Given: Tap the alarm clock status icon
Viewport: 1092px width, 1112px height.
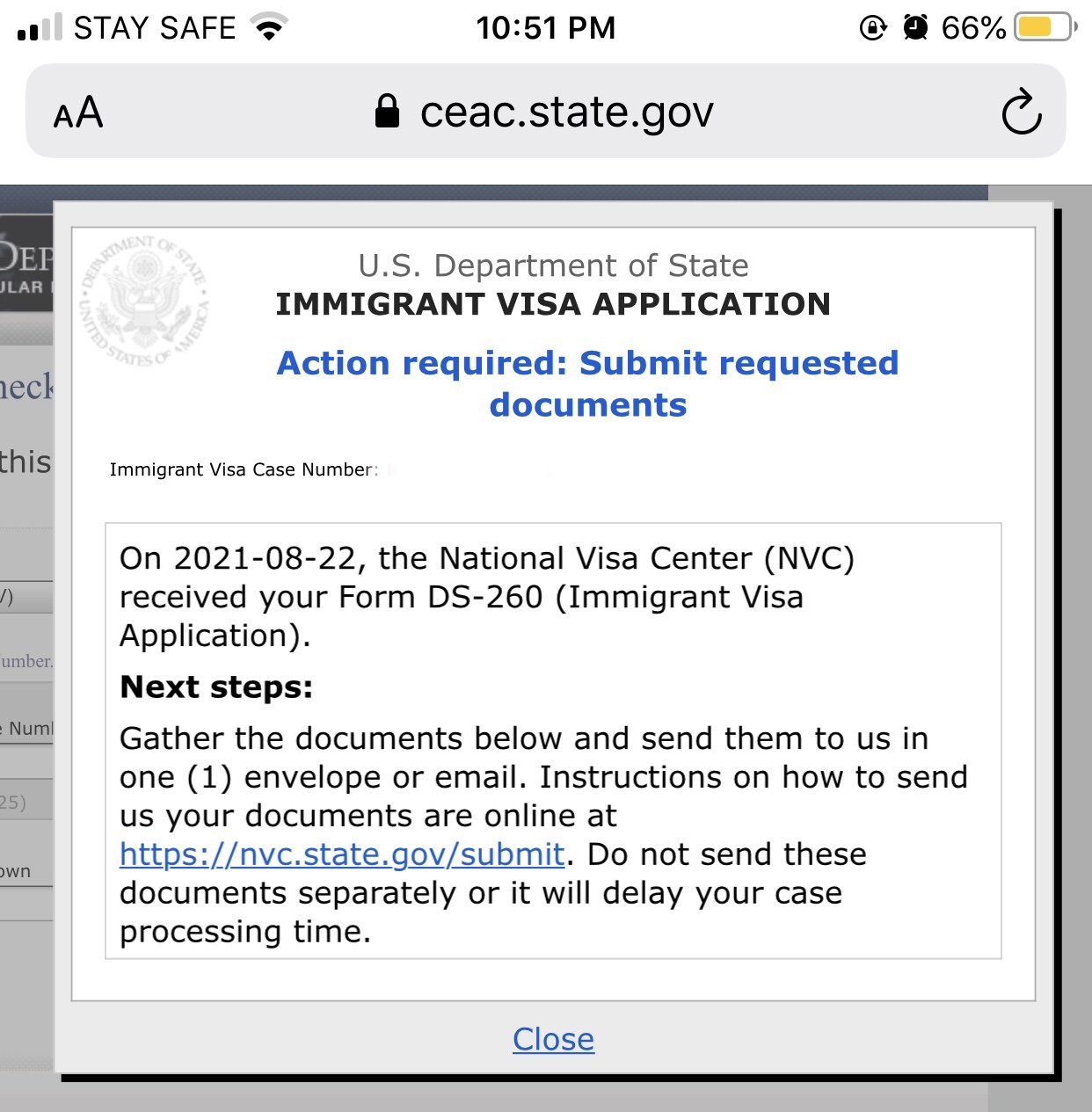Looking at the screenshot, I should [x=915, y=28].
